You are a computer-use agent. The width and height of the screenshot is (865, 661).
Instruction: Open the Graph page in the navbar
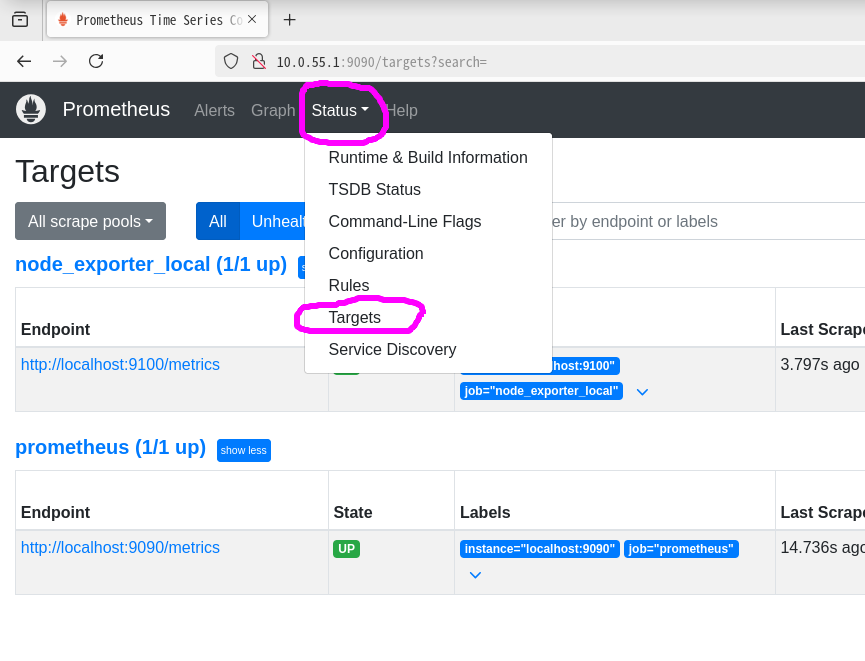pos(273,110)
